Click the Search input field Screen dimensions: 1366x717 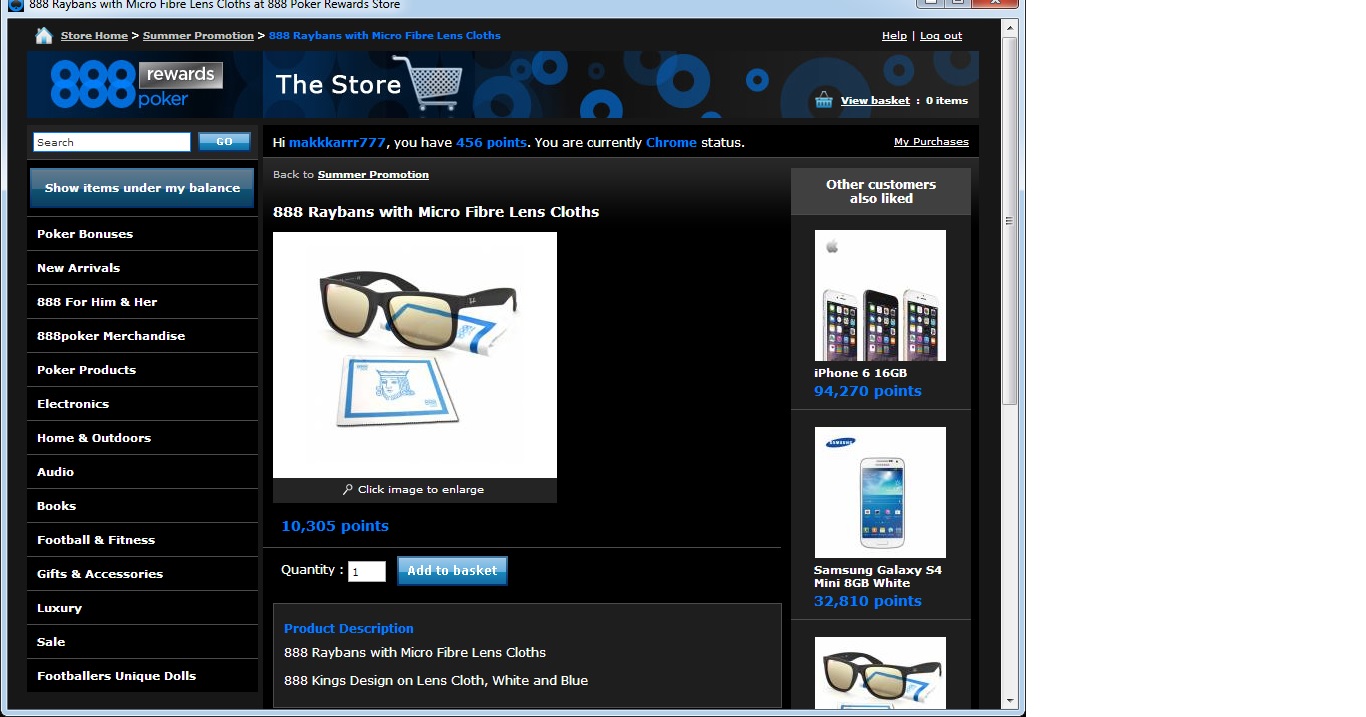[x=112, y=142]
